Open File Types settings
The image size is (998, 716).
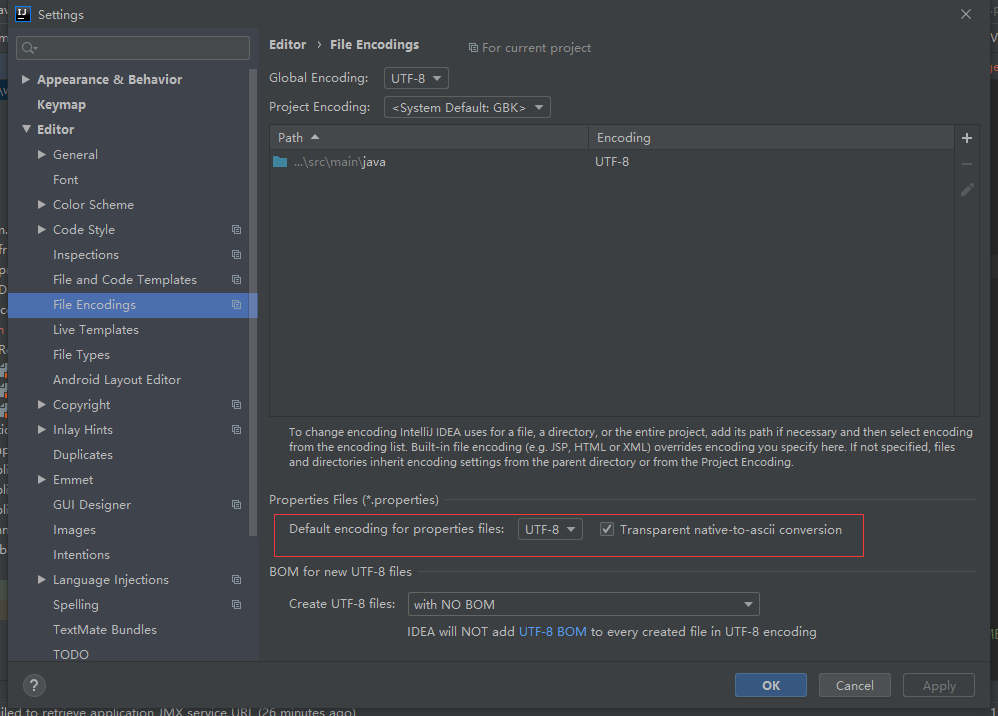coord(81,354)
